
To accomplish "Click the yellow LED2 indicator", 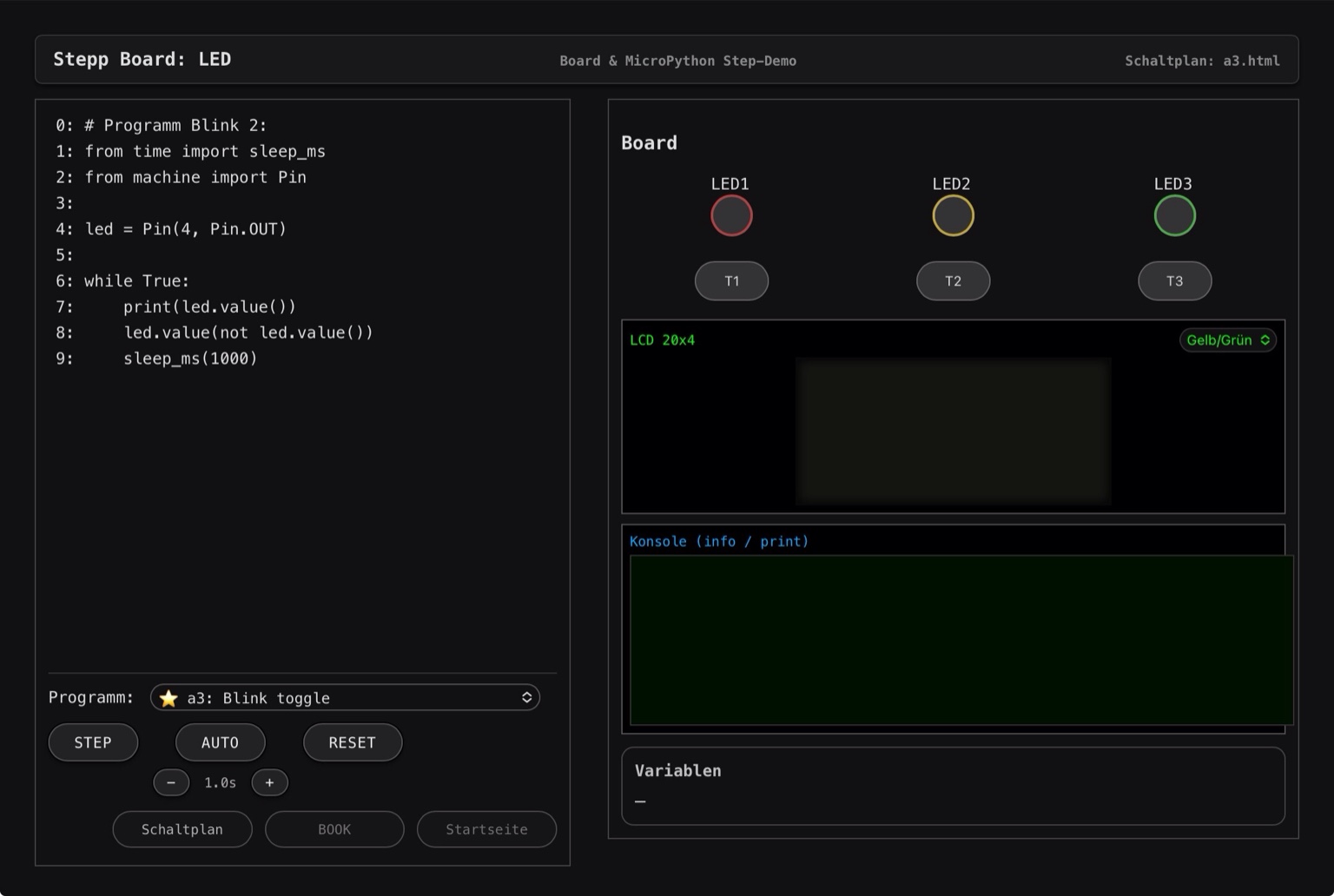I will [953, 214].
